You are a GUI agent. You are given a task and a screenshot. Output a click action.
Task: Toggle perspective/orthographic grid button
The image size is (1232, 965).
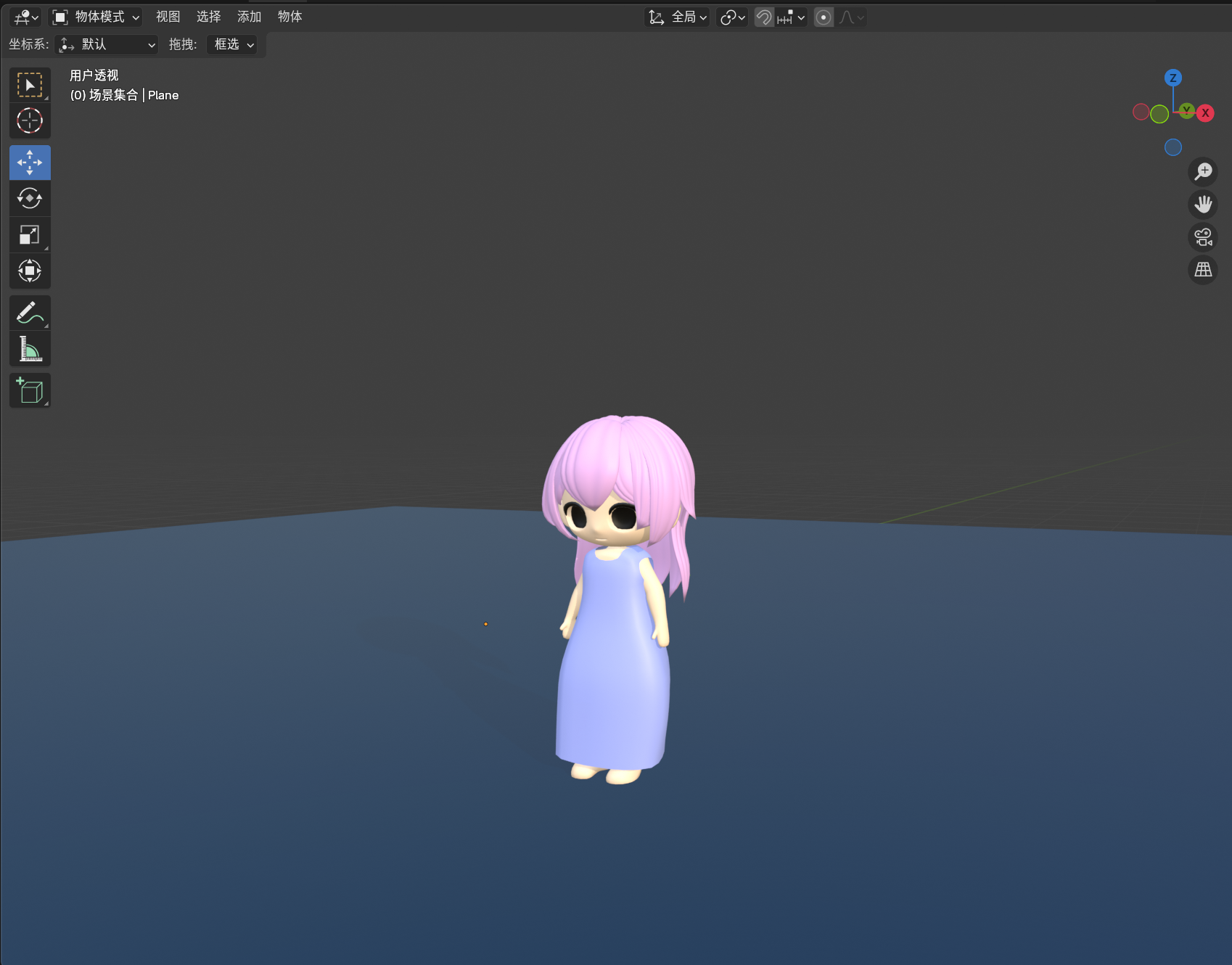coord(1203,270)
